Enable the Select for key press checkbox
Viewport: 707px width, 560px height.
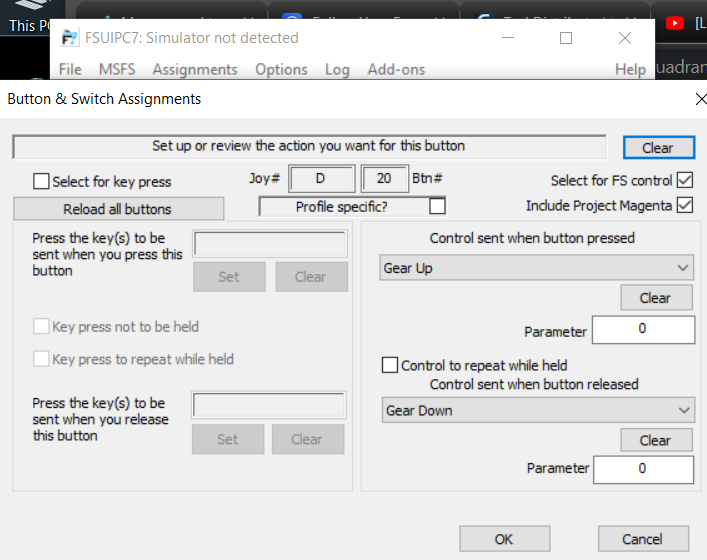coord(41,182)
